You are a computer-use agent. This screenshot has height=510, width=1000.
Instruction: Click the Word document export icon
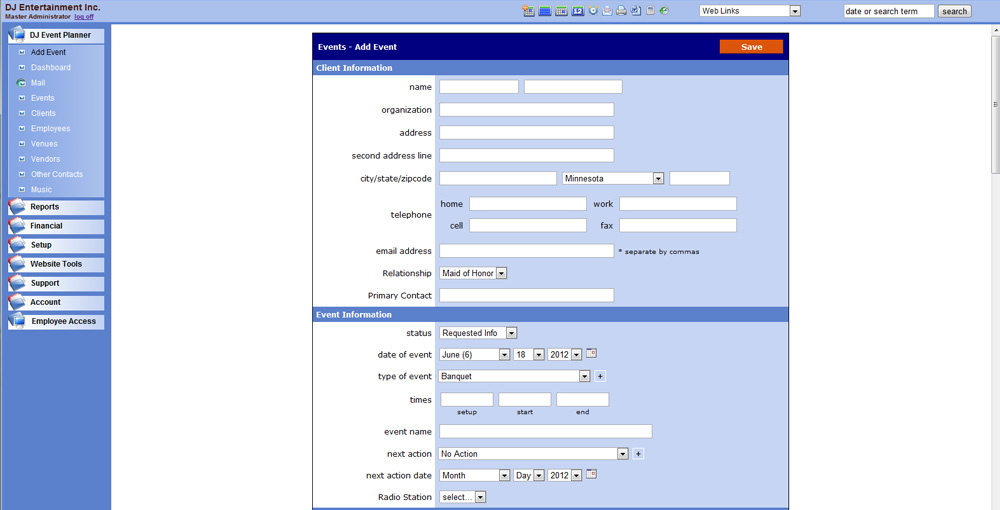coord(635,11)
